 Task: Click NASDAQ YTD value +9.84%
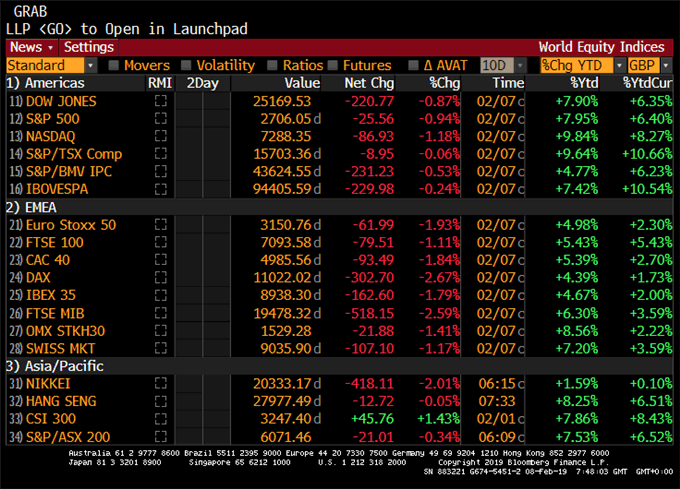click(x=577, y=136)
